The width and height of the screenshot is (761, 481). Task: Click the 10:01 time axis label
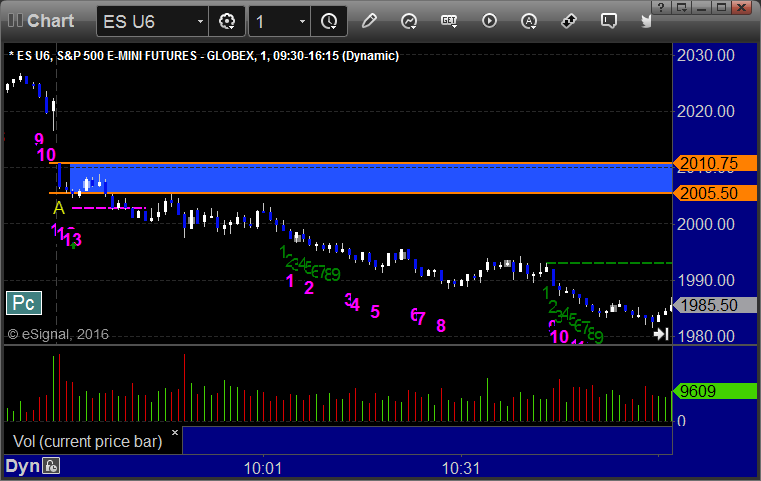(x=263, y=468)
